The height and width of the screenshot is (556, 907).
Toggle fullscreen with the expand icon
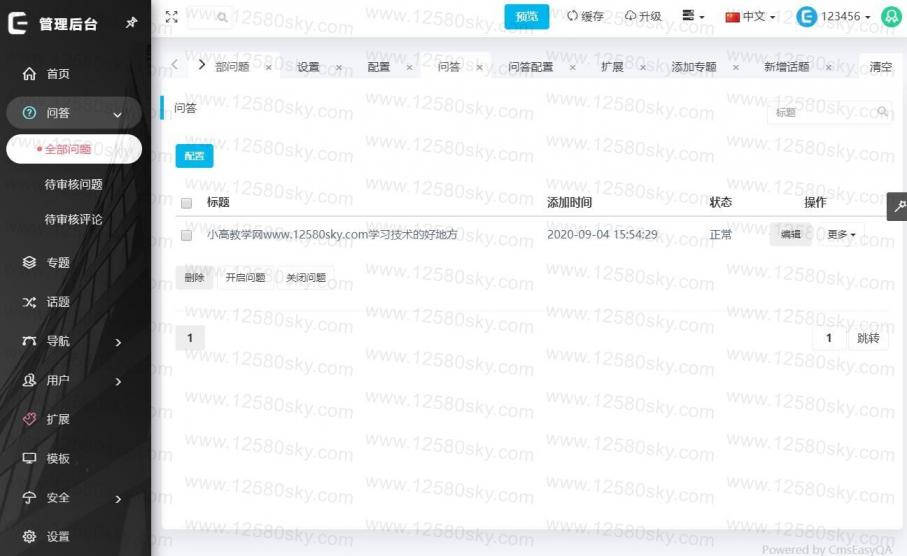click(171, 17)
